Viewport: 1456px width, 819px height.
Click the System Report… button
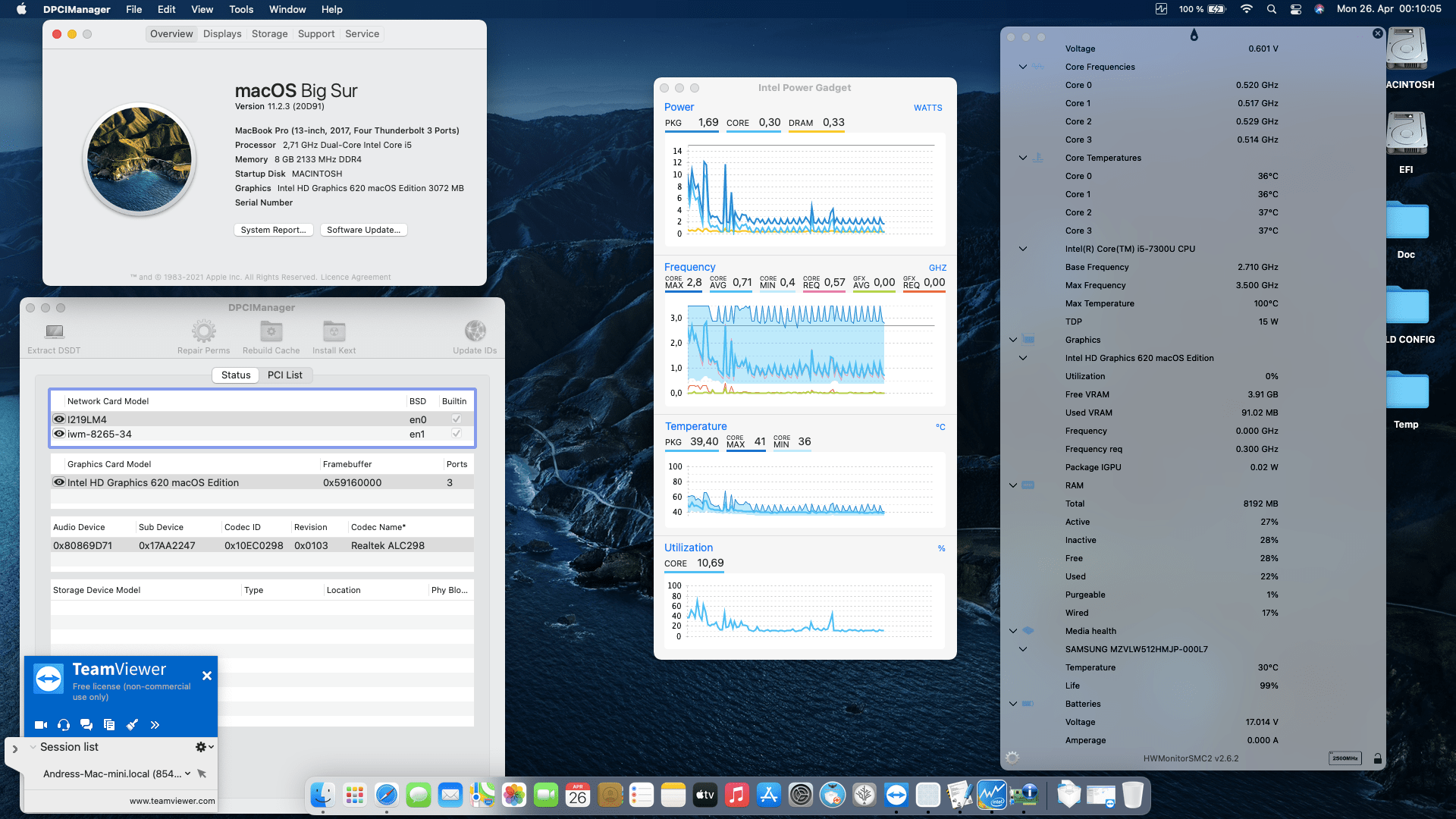[x=274, y=230]
